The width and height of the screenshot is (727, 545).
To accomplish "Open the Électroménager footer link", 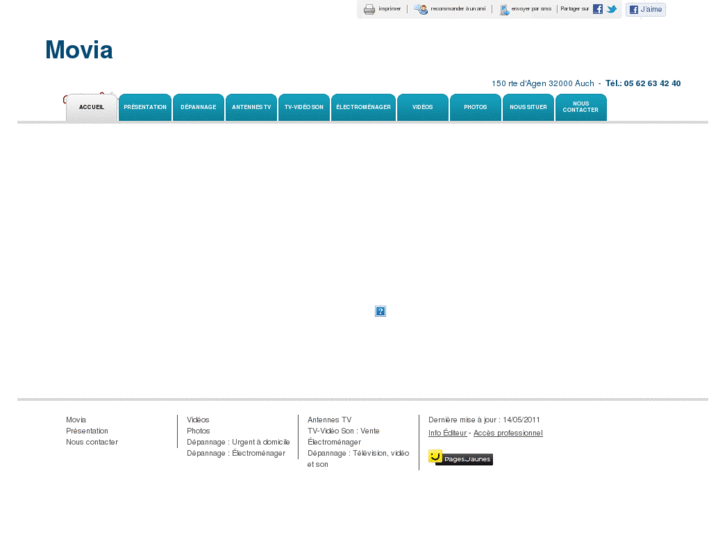I will coord(334,442).
